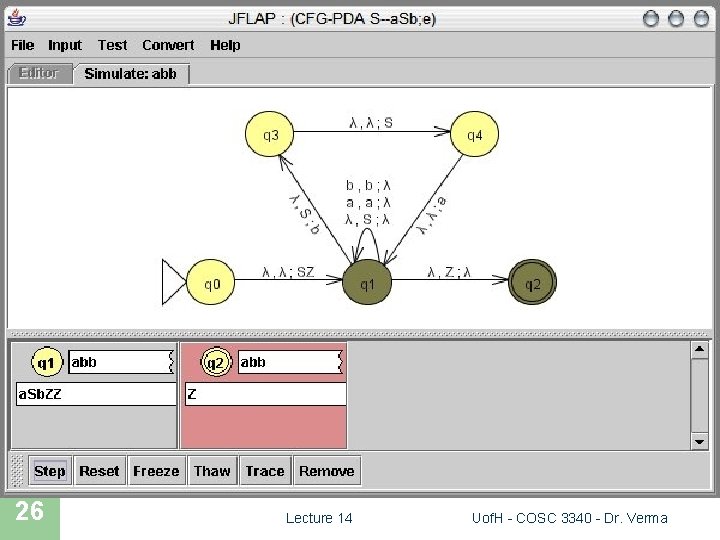Screen dimensions: 720x540
Task: Open the Test menu
Action: tap(112, 45)
